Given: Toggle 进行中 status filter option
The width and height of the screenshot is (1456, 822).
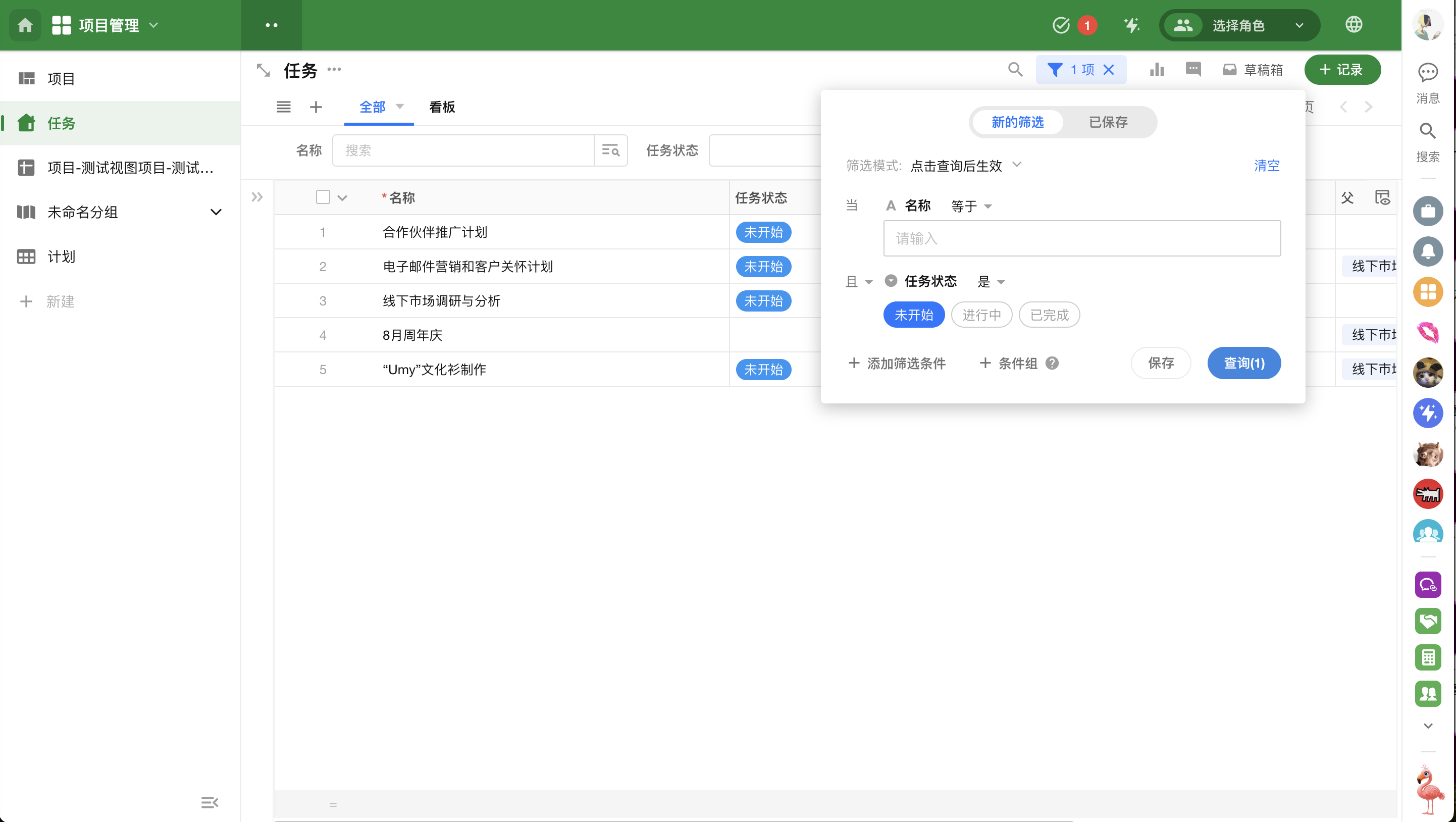Looking at the screenshot, I should (x=981, y=315).
